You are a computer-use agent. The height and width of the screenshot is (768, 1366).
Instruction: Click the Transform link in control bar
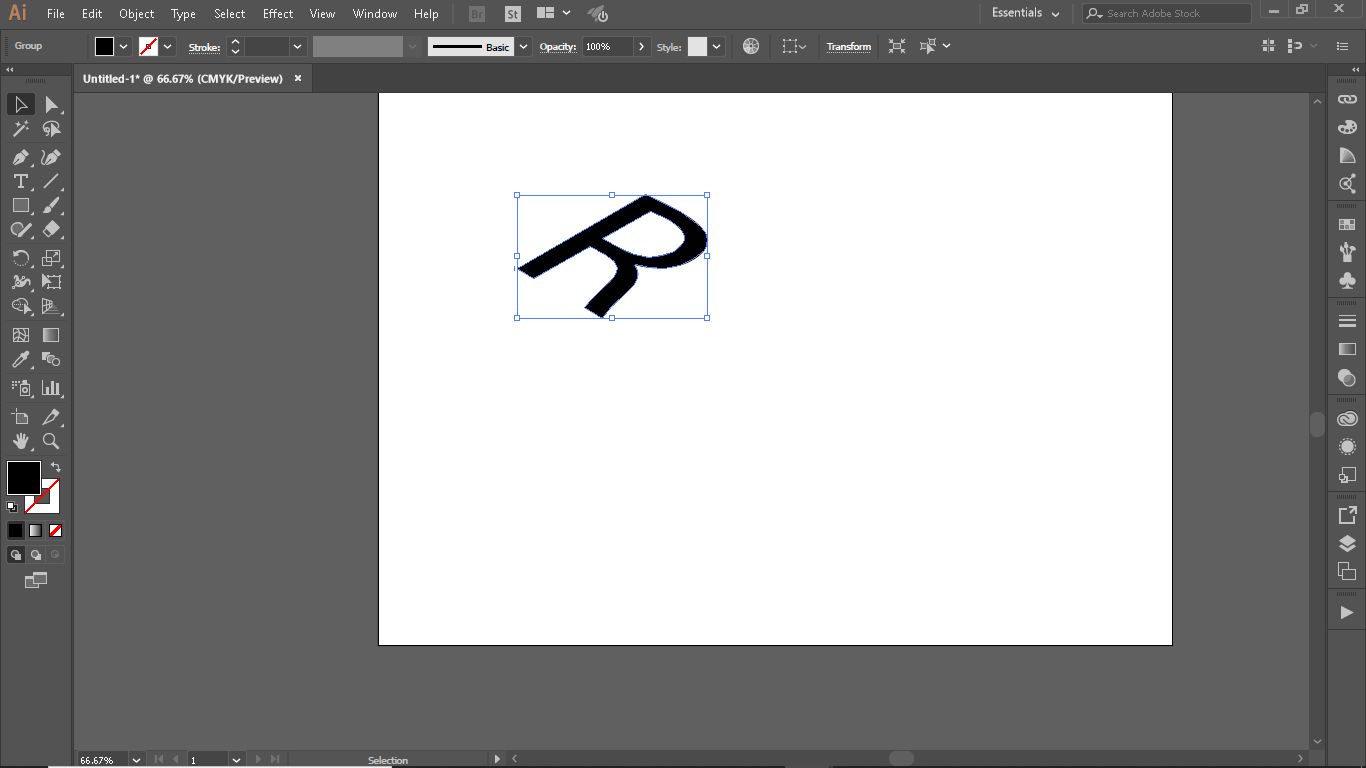coord(848,46)
